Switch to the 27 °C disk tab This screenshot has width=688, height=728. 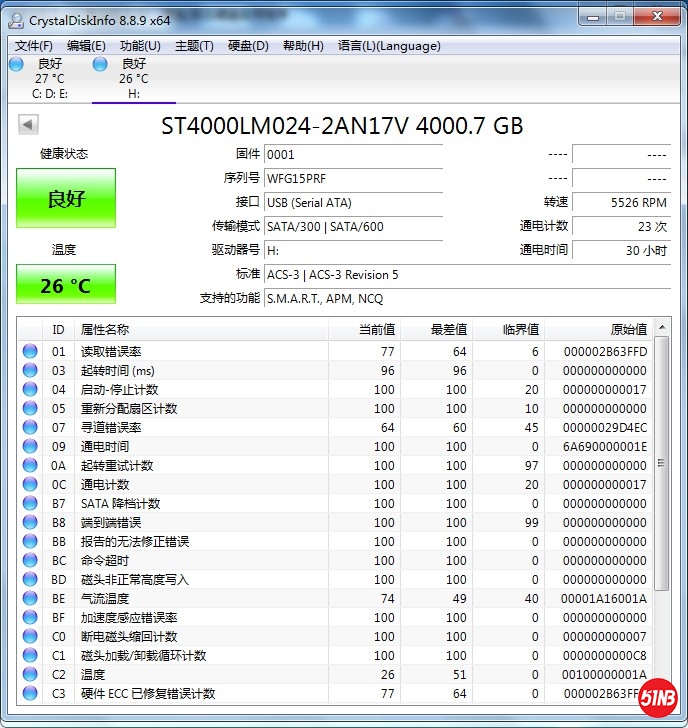[x=50, y=79]
